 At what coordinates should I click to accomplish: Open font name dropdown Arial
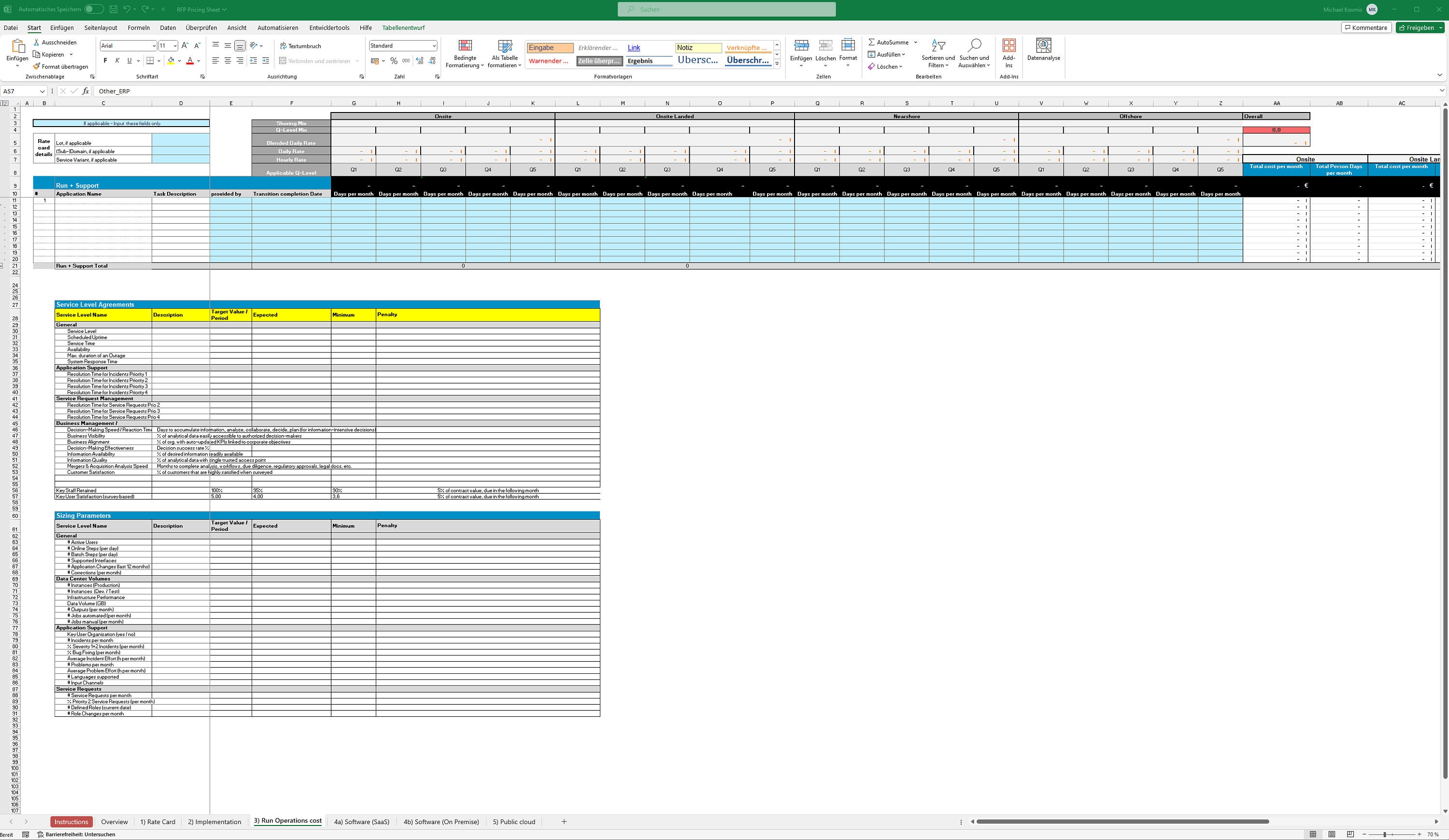pos(154,45)
